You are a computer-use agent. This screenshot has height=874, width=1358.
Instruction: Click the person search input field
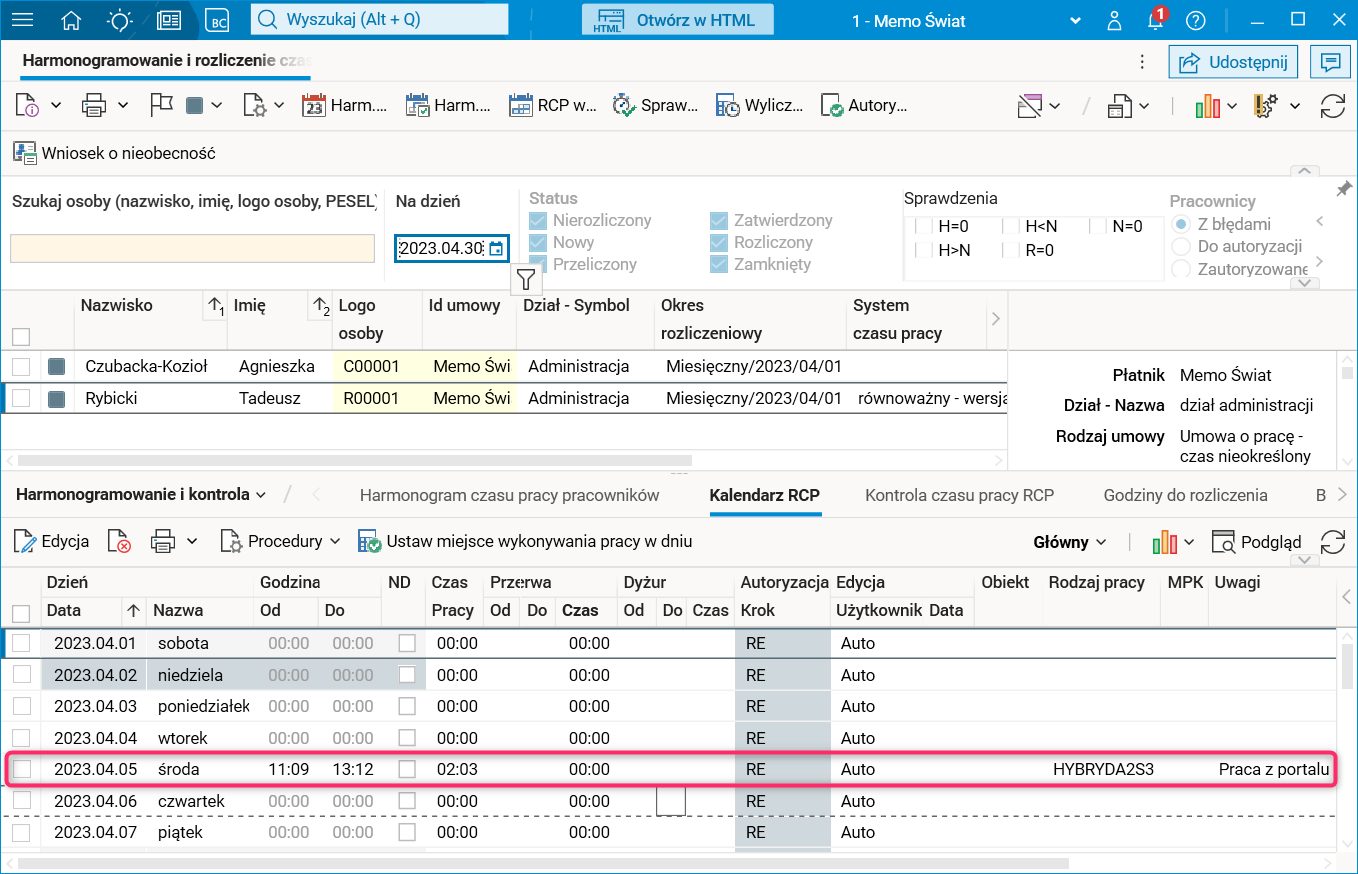click(x=192, y=248)
